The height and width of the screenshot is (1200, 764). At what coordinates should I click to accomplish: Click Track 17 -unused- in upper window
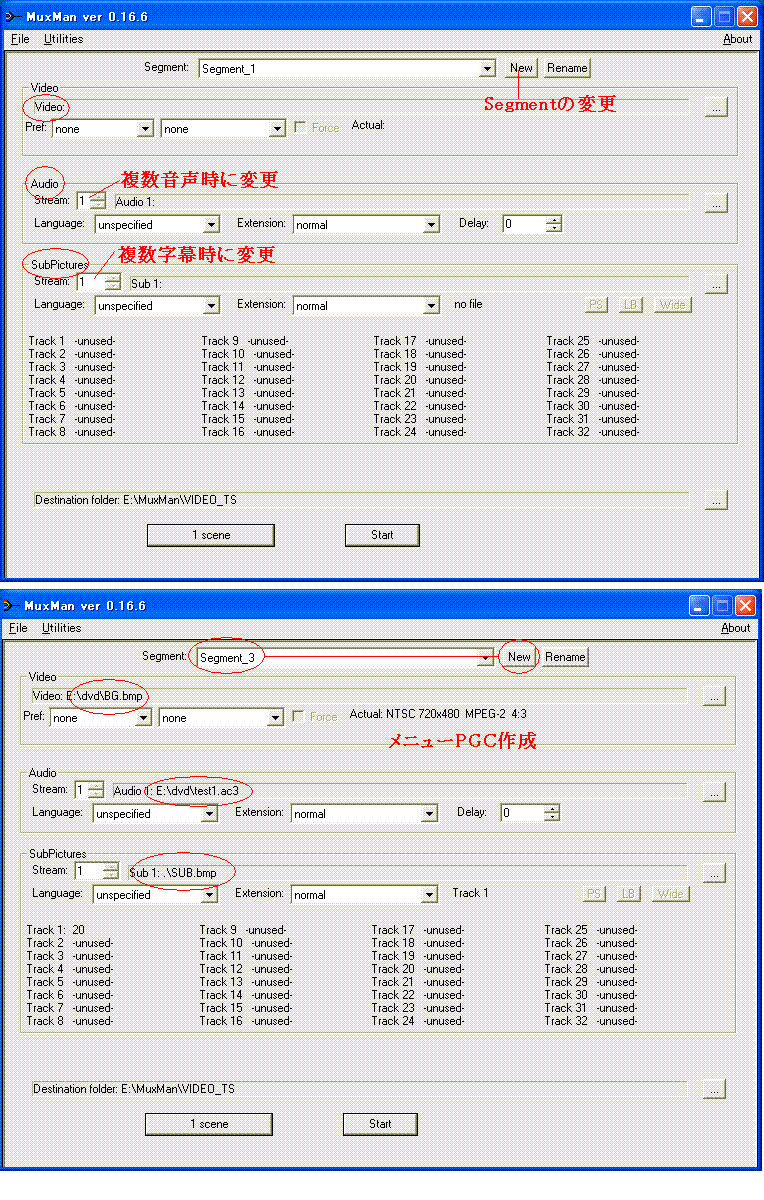420,341
